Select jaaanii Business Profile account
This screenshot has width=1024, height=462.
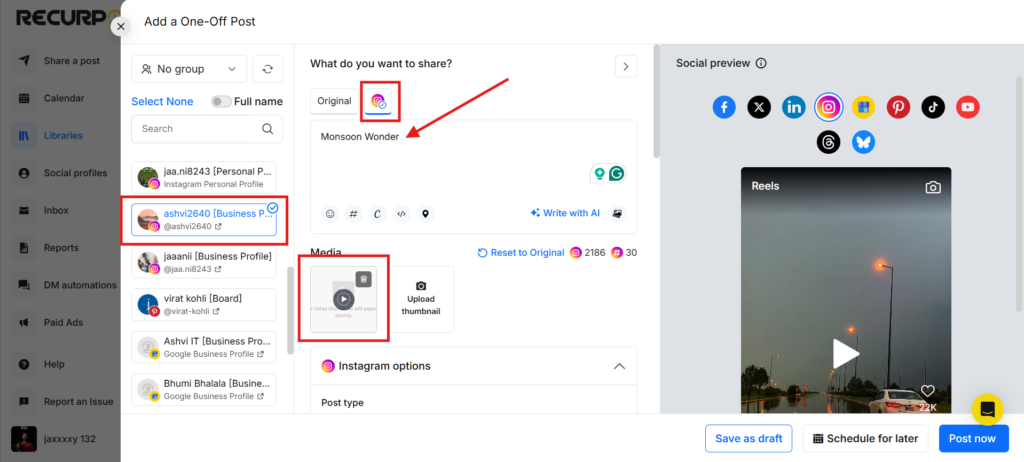coord(204,262)
